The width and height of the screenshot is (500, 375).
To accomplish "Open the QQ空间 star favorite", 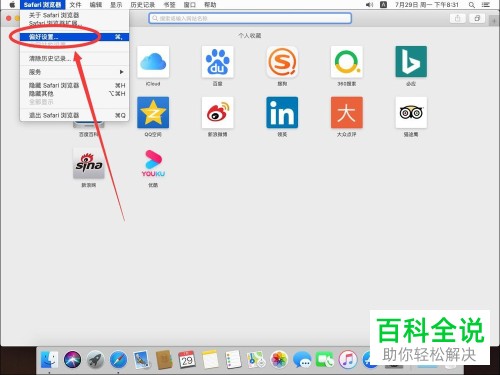I will [x=153, y=113].
